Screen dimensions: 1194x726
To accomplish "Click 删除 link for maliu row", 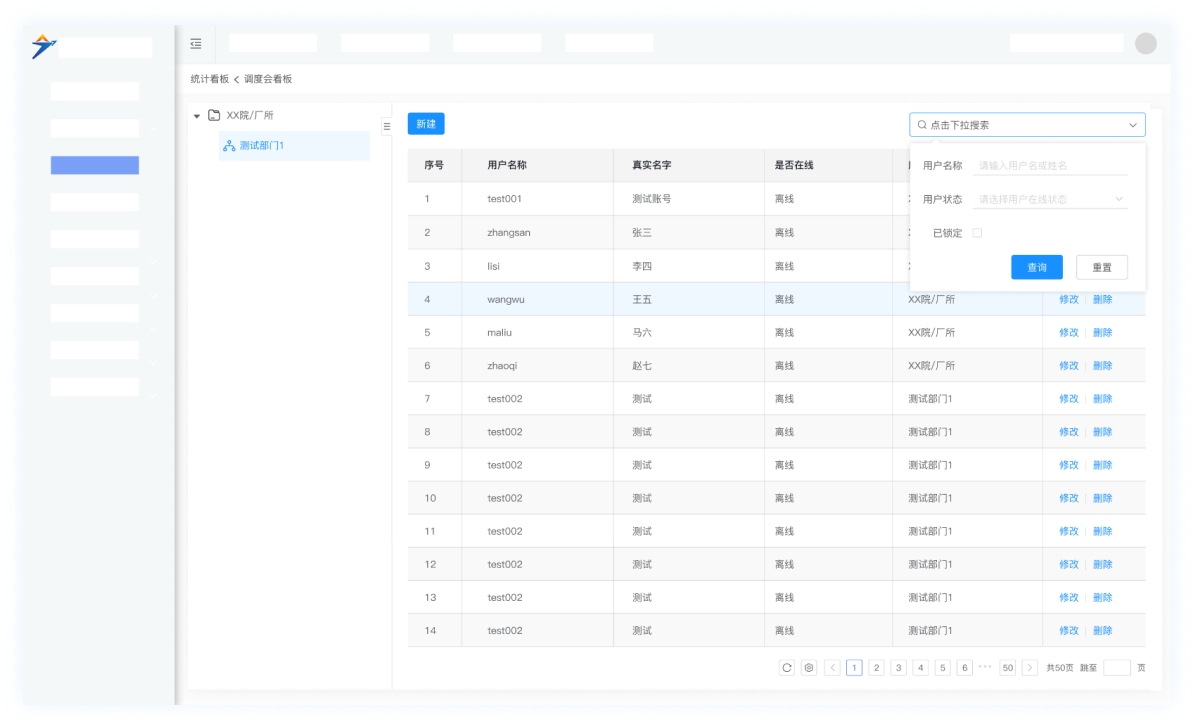I will [1102, 332].
